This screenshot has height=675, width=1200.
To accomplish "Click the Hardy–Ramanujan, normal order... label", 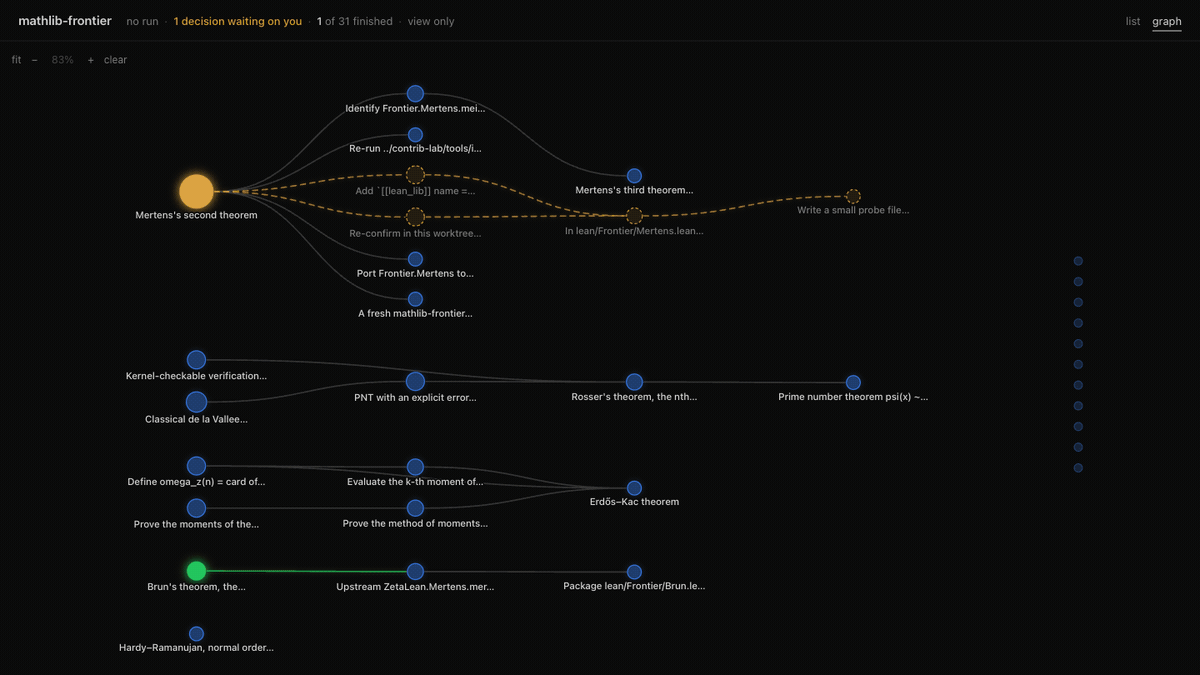I will click(196, 648).
